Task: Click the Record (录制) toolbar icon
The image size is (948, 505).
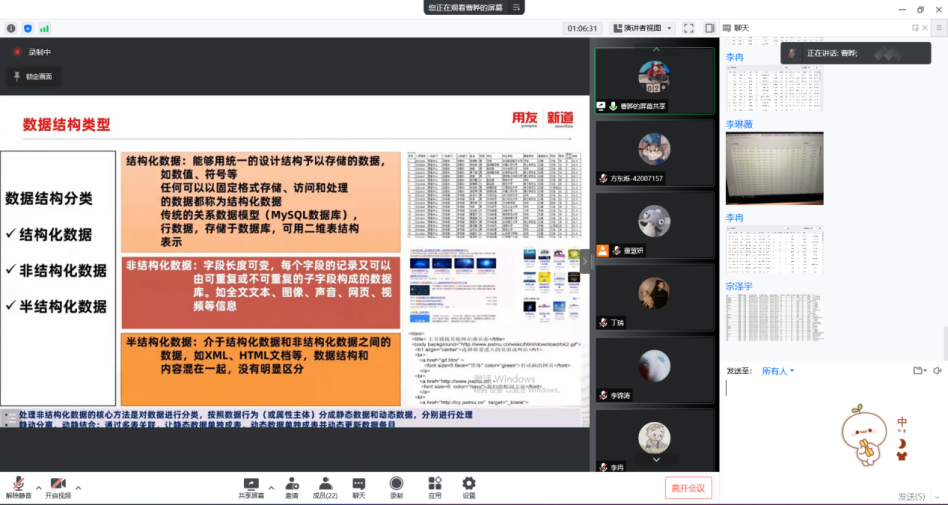Action: pyautogui.click(x=396, y=487)
